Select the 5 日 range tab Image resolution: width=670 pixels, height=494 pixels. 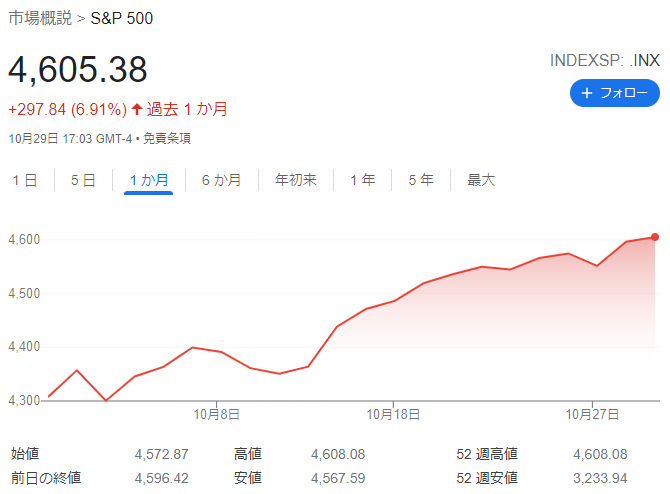pos(83,180)
